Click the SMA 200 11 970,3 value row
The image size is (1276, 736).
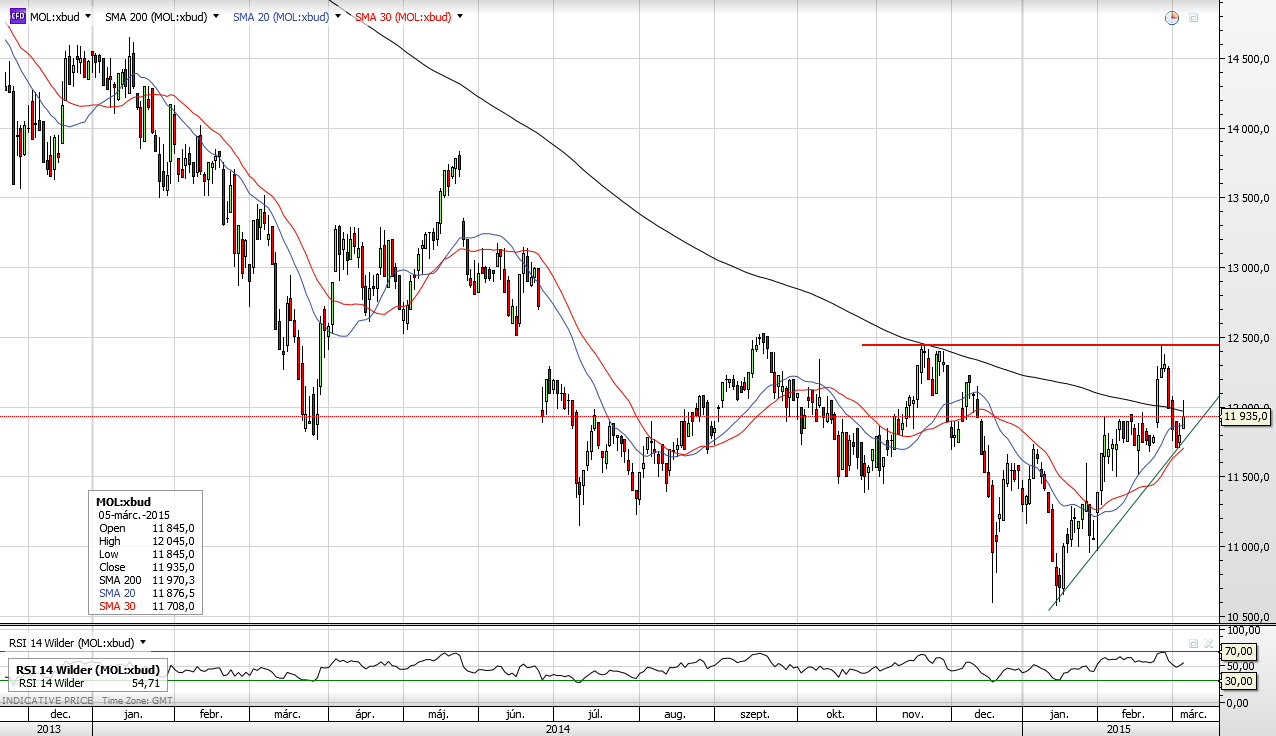146,580
